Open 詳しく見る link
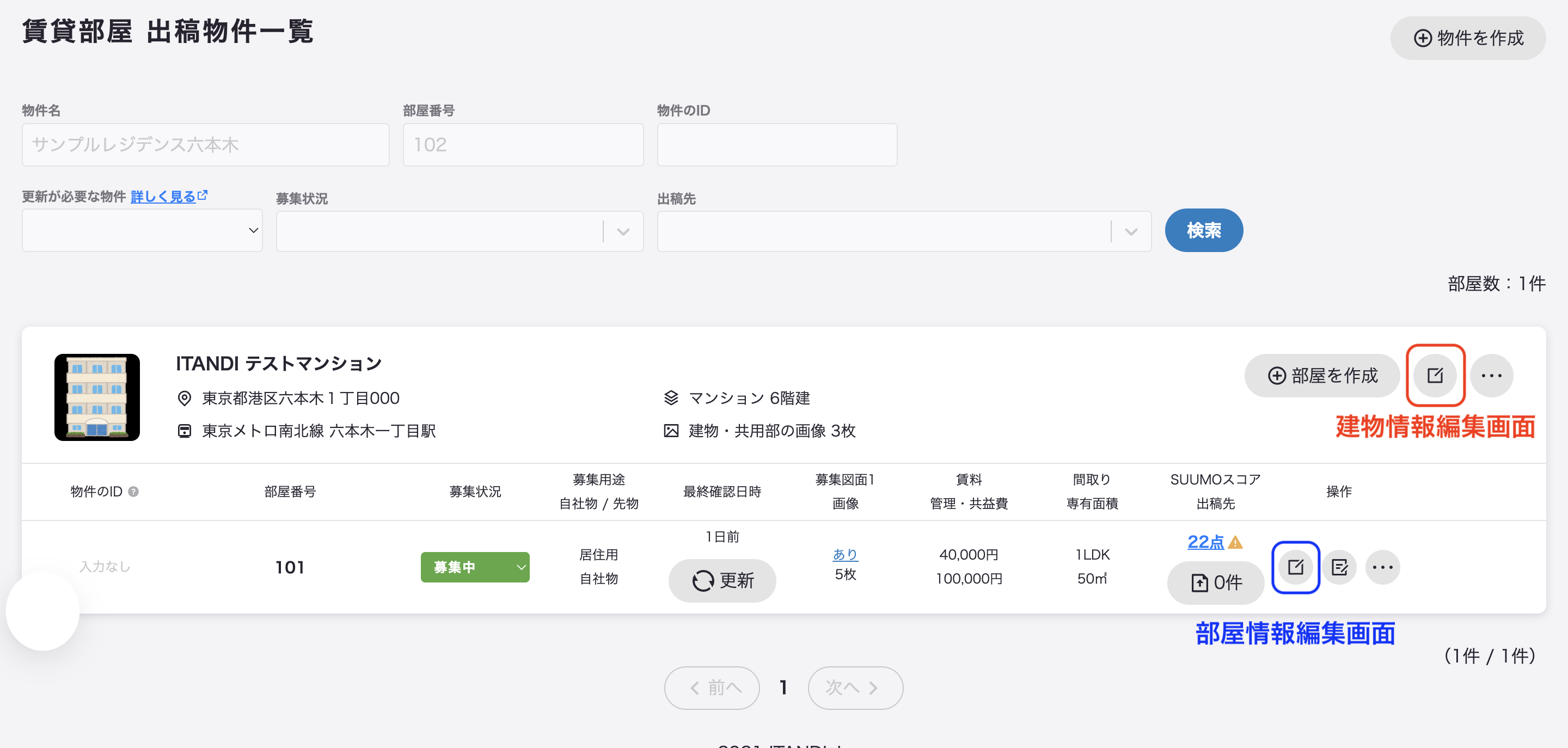The width and height of the screenshot is (1568, 748). coord(163,197)
